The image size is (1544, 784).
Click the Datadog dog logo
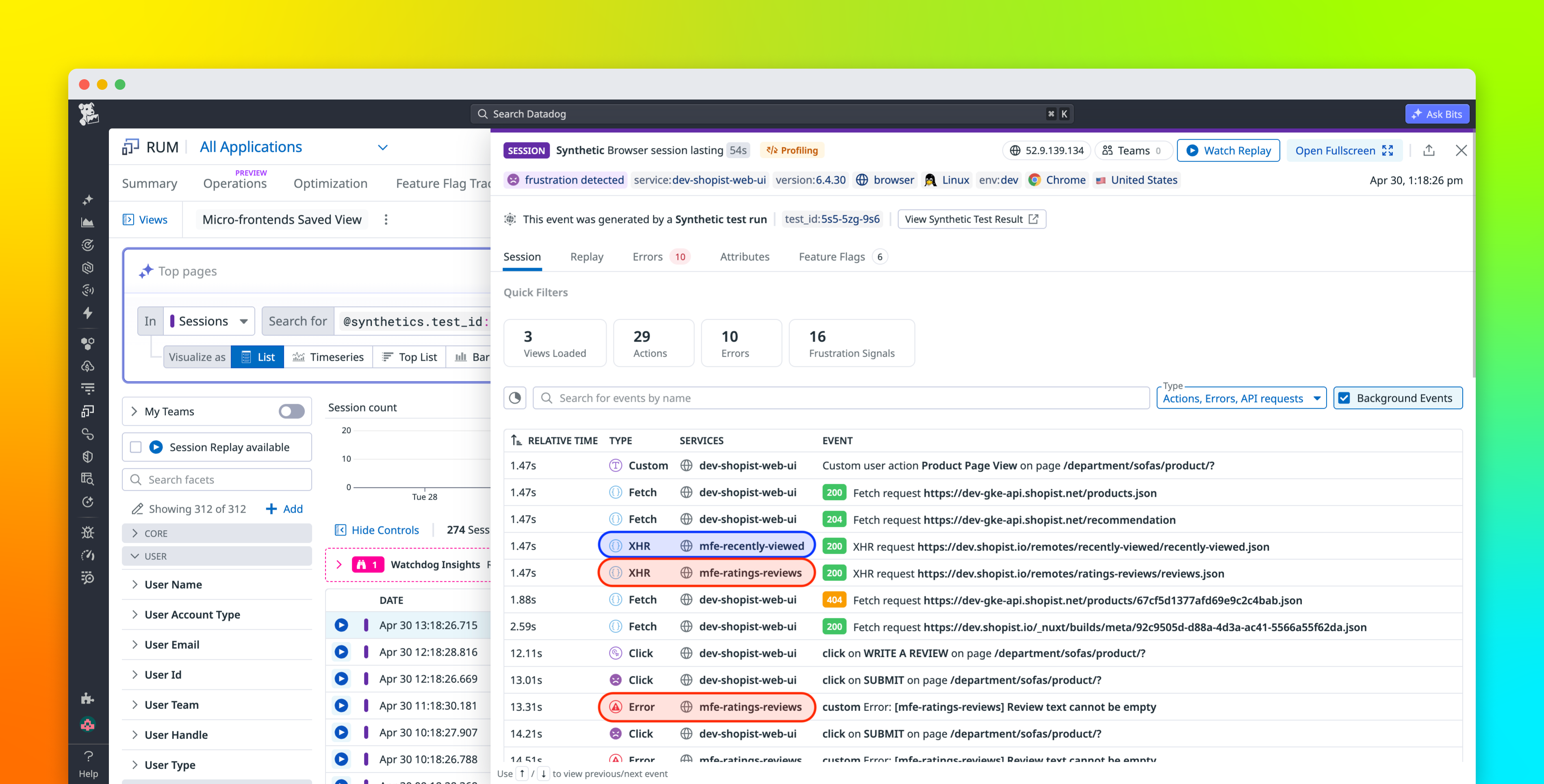click(x=88, y=113)
